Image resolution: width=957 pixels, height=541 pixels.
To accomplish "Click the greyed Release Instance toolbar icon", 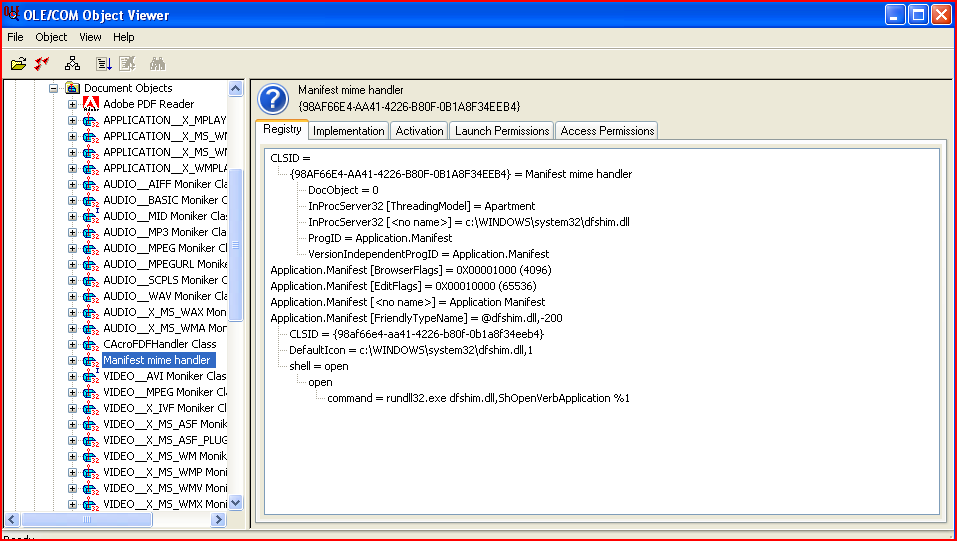I will [127, 64].
